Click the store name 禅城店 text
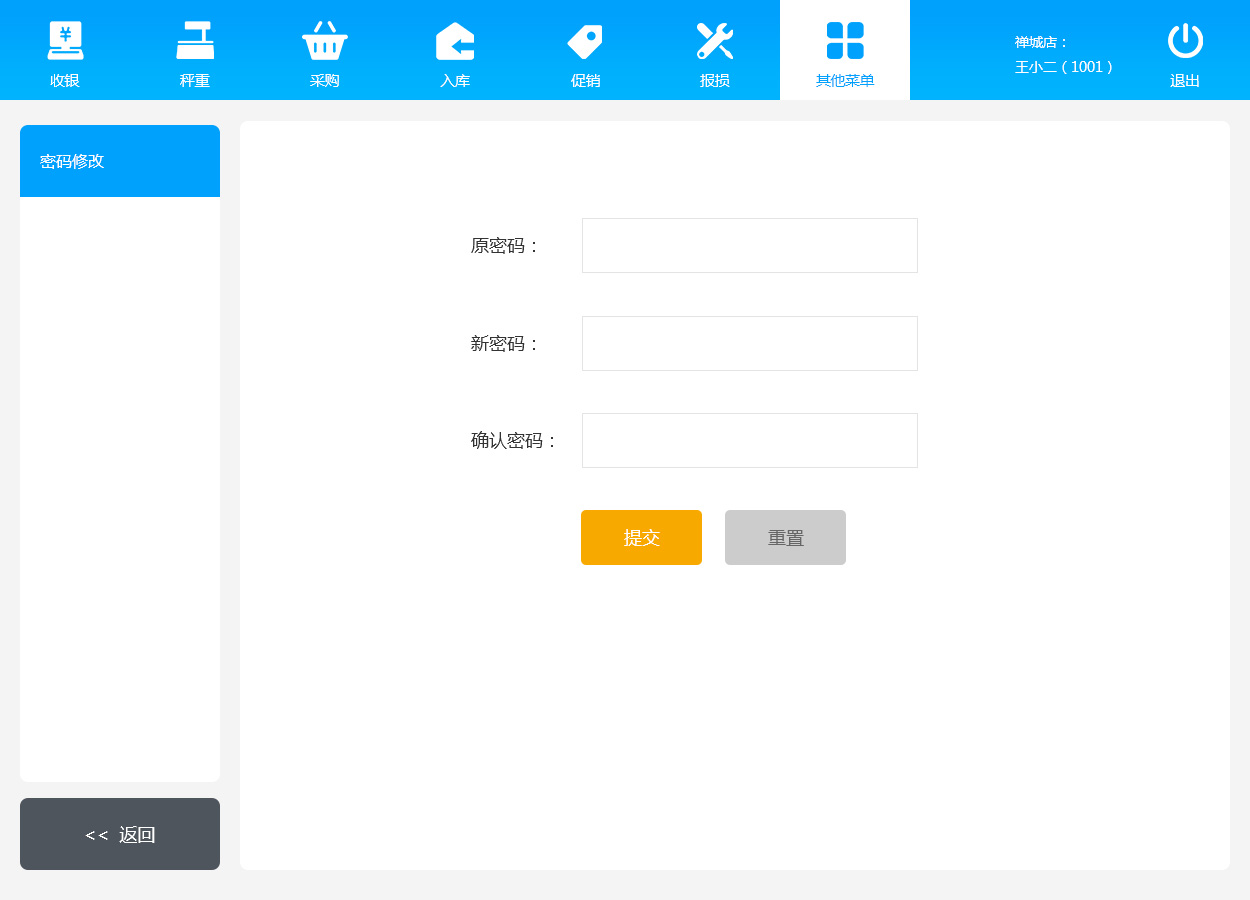This screenshot has height=900, width=1250. pos(1041,42)
